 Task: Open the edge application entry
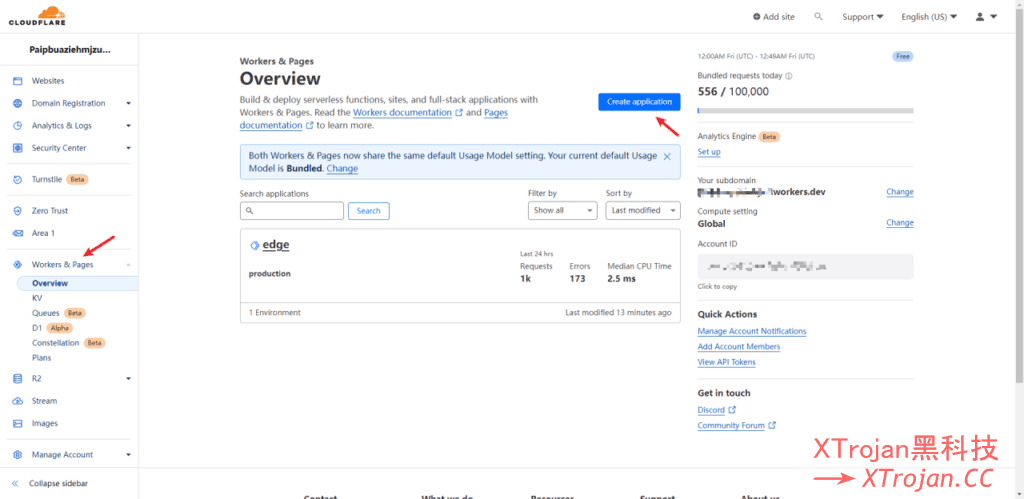(x=275, y=245)
